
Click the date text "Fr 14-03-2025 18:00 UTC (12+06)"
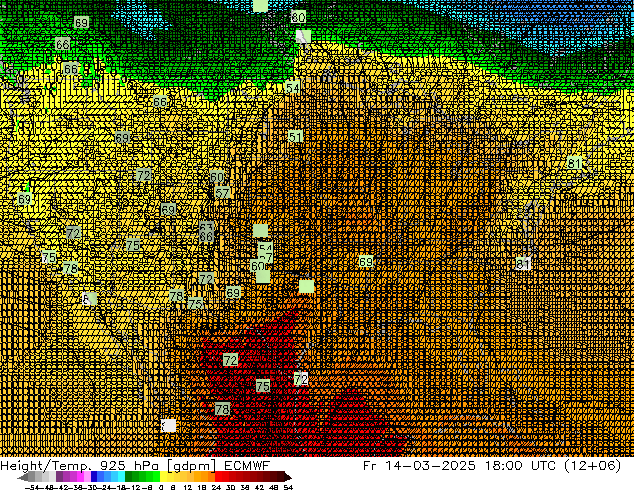[x=492, y=466]
